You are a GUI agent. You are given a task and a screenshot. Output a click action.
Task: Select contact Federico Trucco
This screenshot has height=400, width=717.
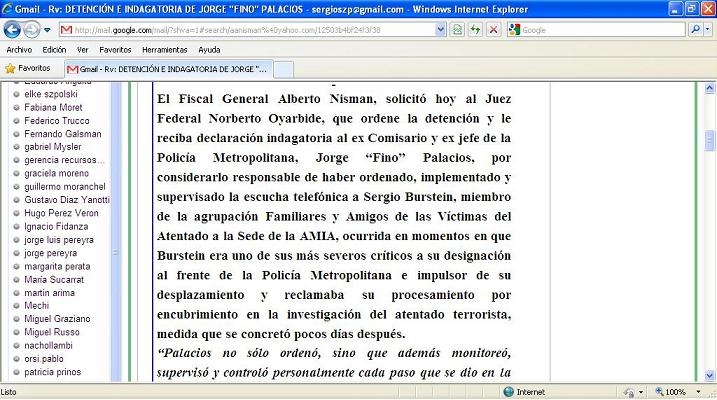57,121
